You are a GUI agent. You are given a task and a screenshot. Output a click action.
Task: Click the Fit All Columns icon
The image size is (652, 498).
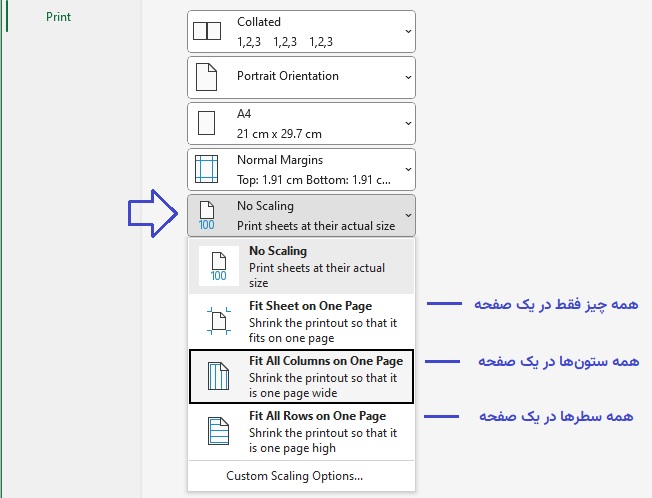(x=218, y=376)
